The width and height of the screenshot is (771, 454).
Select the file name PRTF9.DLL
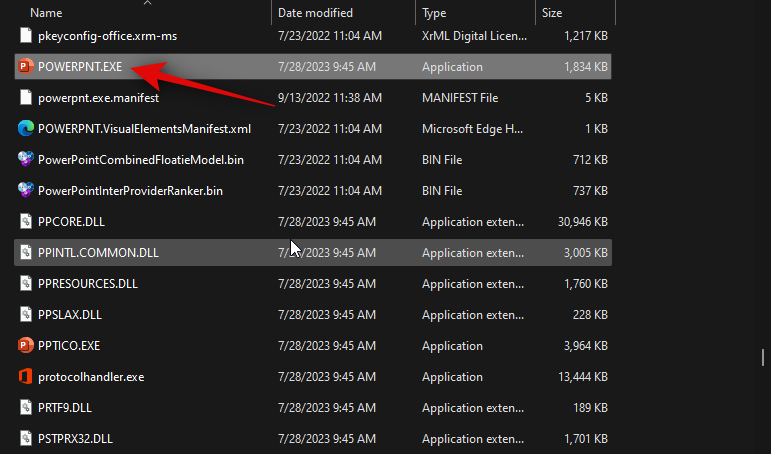pyautogui.click(x=65, y=408)
